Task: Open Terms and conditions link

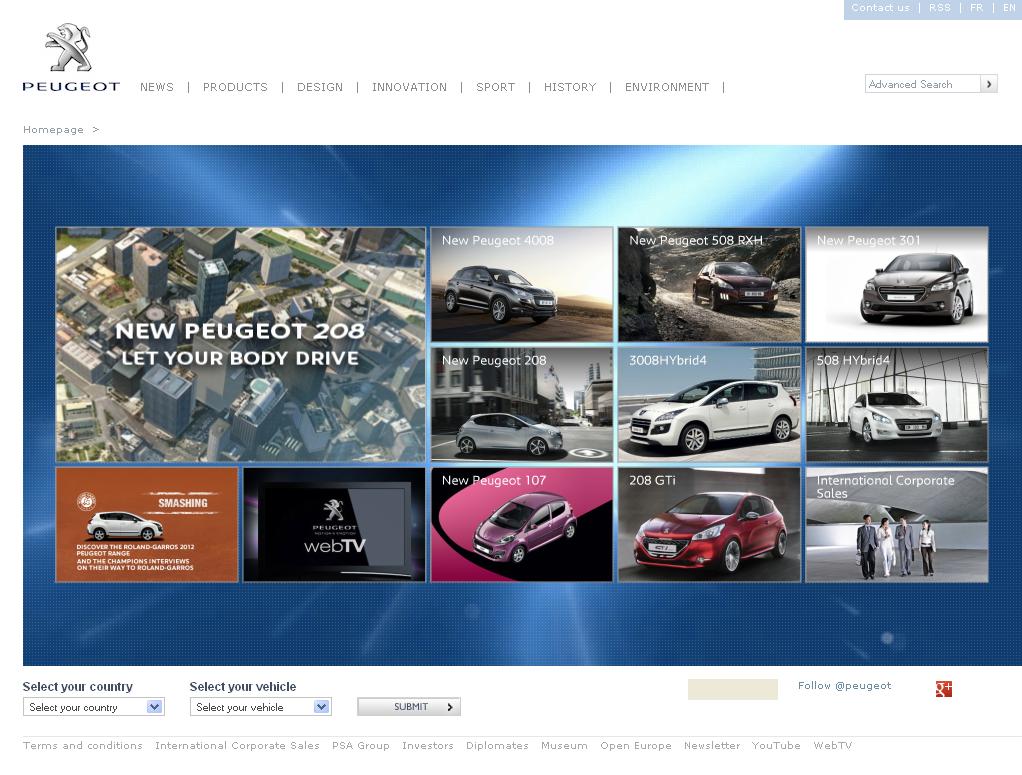Action: [83, 746]
